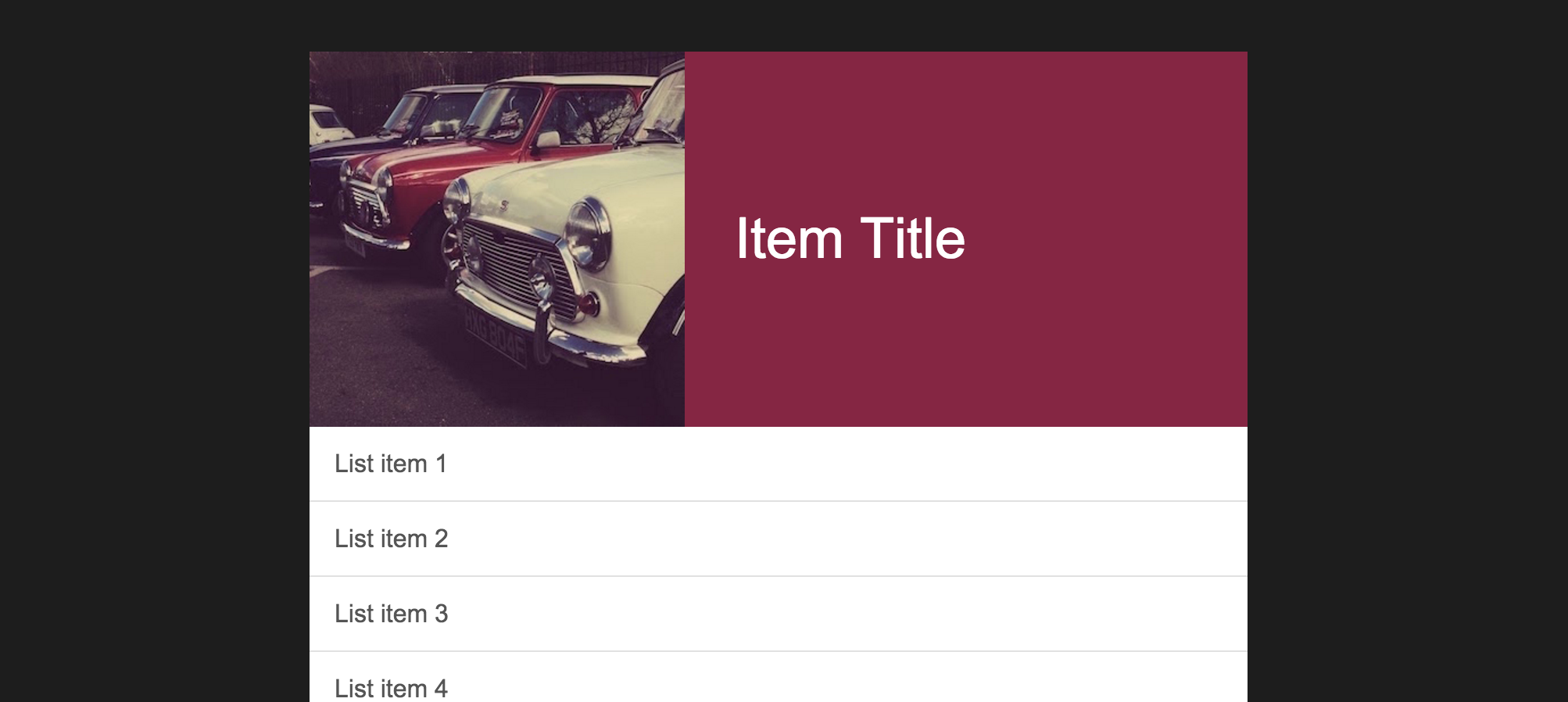Click the white Mini's right headlight

[x=589, y=233]
